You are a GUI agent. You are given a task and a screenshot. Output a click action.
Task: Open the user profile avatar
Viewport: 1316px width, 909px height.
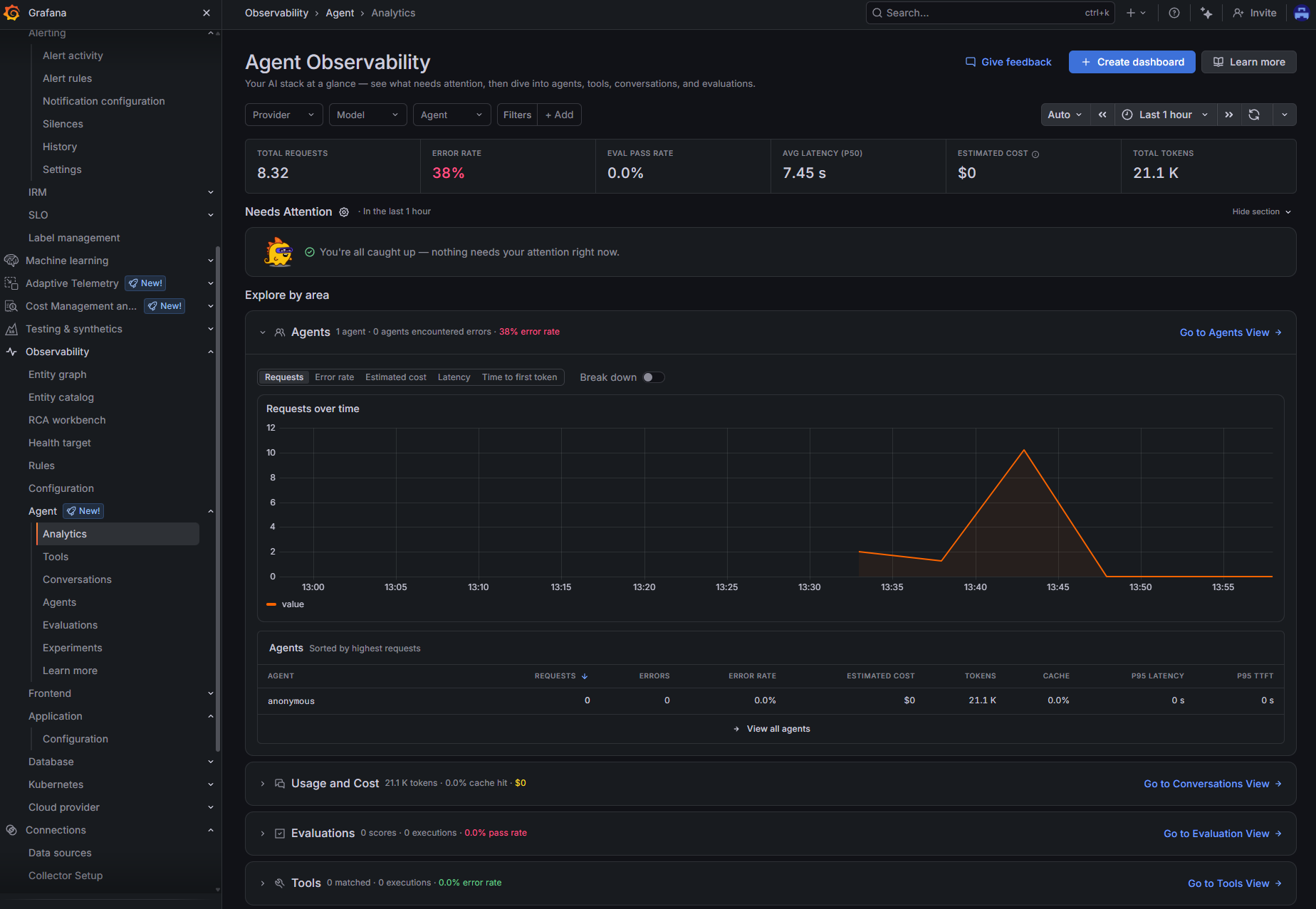1301,13
